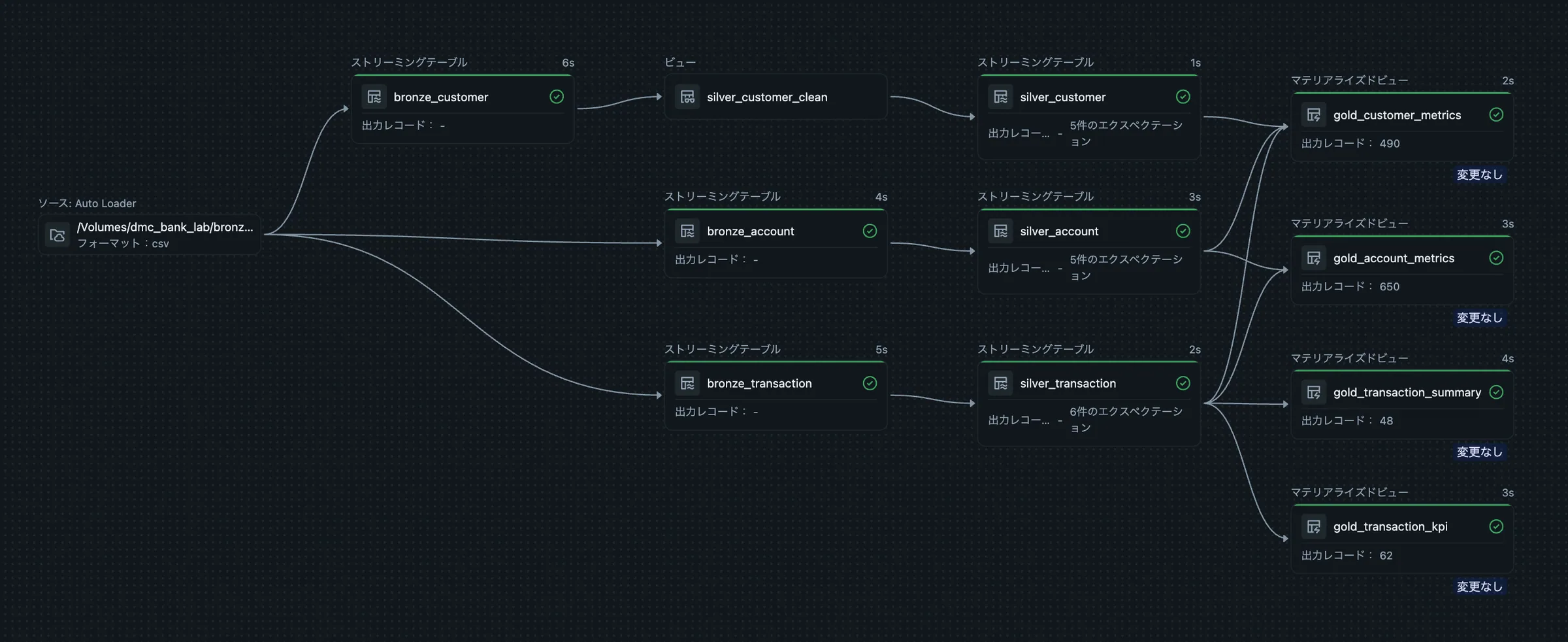Select the gold_transaction_kpi node name

tap(1390, 526)
